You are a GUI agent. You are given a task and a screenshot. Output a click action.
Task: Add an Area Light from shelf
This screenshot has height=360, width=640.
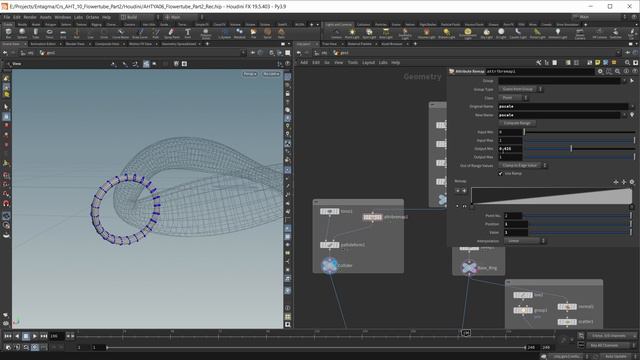point(386,33)
